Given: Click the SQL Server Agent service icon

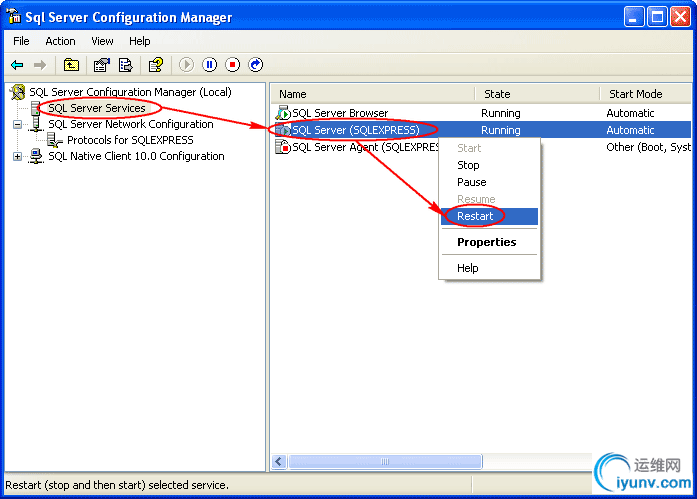Looking at the screenshot, I should point(283,147).
